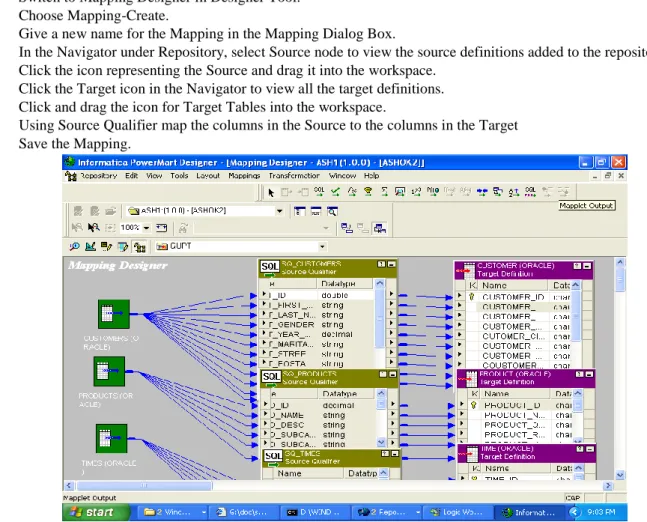Click the Sigma aggregator transformation icon
The width and height of the screenshot is (647, 522).
point(384,191)
